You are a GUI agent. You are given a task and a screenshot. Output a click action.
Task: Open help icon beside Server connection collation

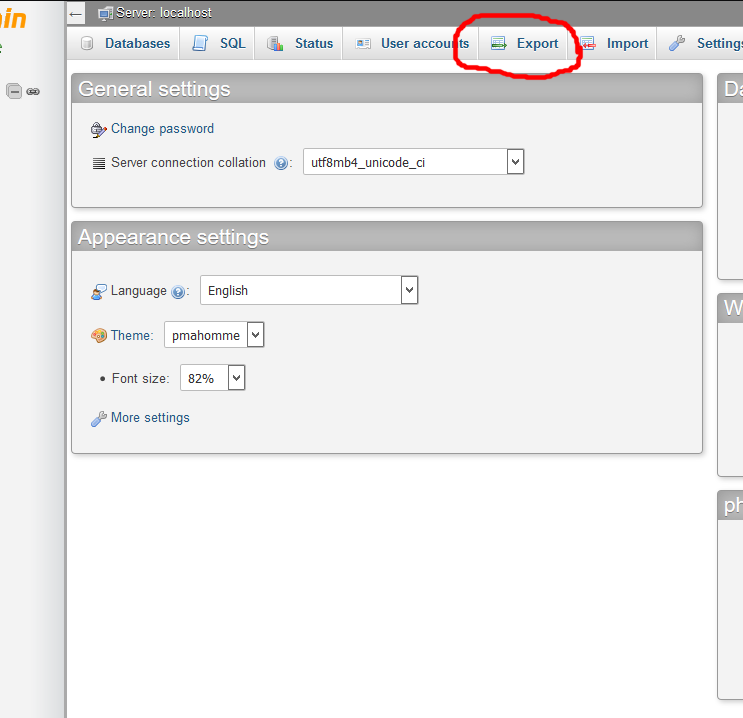(281, 163)
